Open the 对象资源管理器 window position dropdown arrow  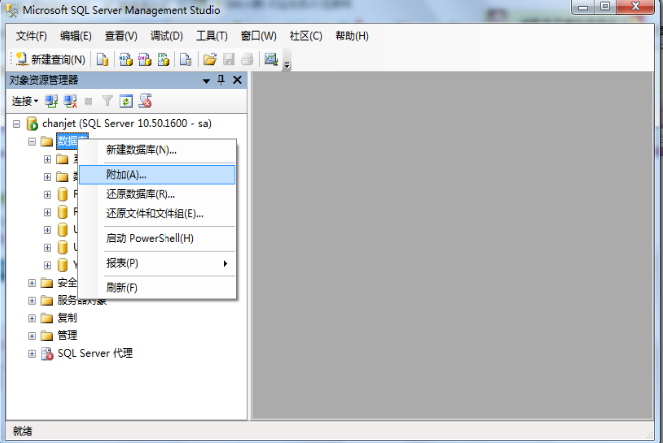coord(206,81)
